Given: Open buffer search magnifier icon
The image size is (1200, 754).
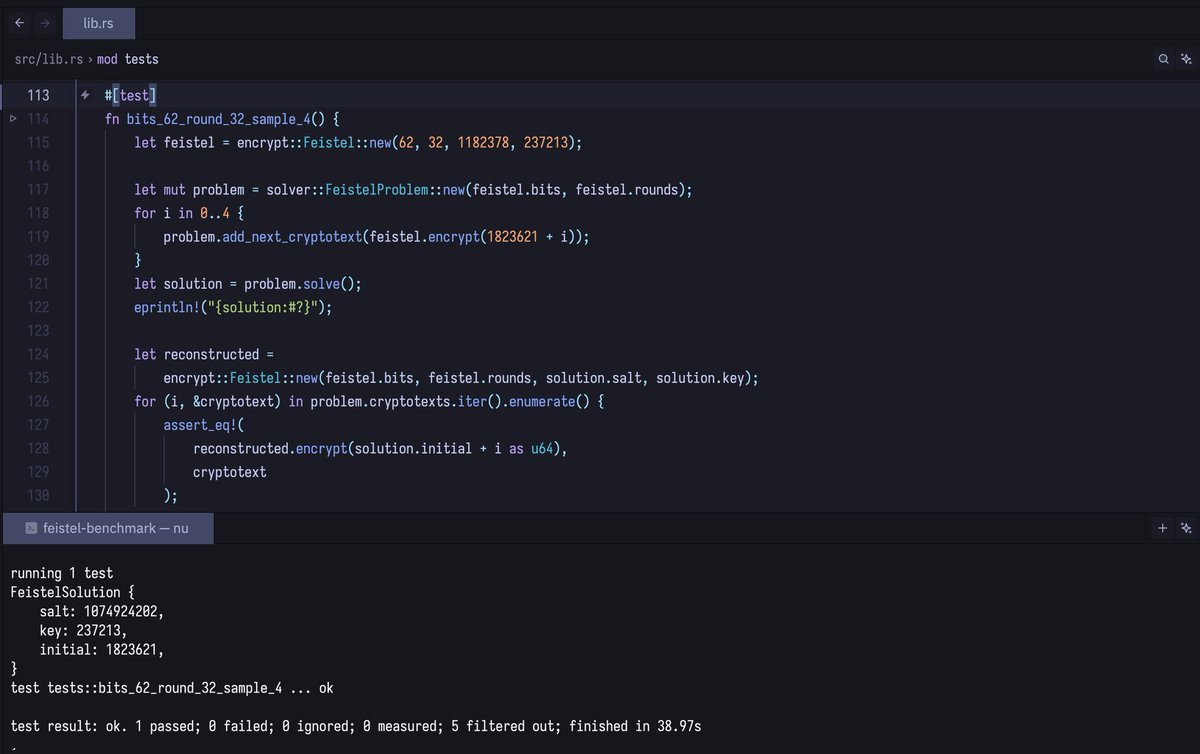Looking at the screenshot, I should tap(1163, 59).
